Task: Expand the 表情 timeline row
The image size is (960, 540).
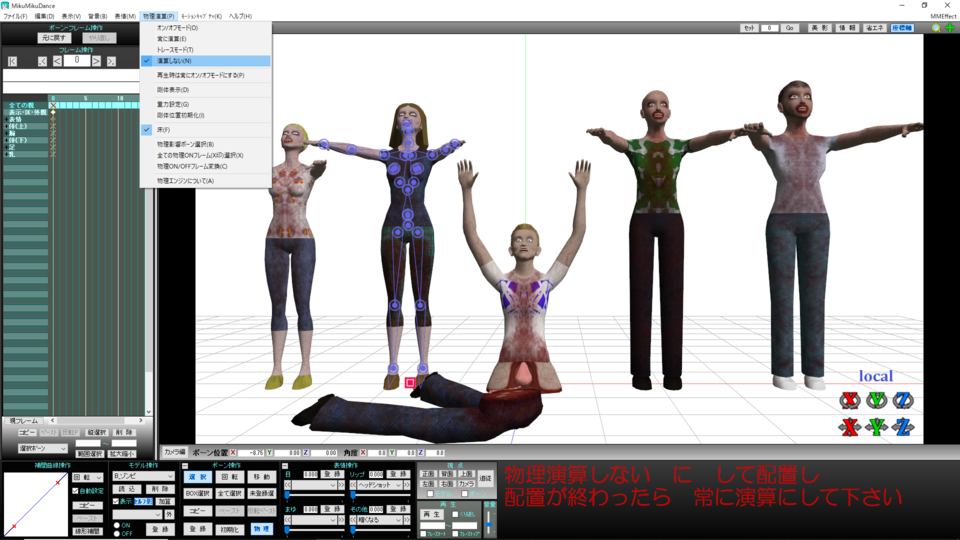Action: pos(6,119)
